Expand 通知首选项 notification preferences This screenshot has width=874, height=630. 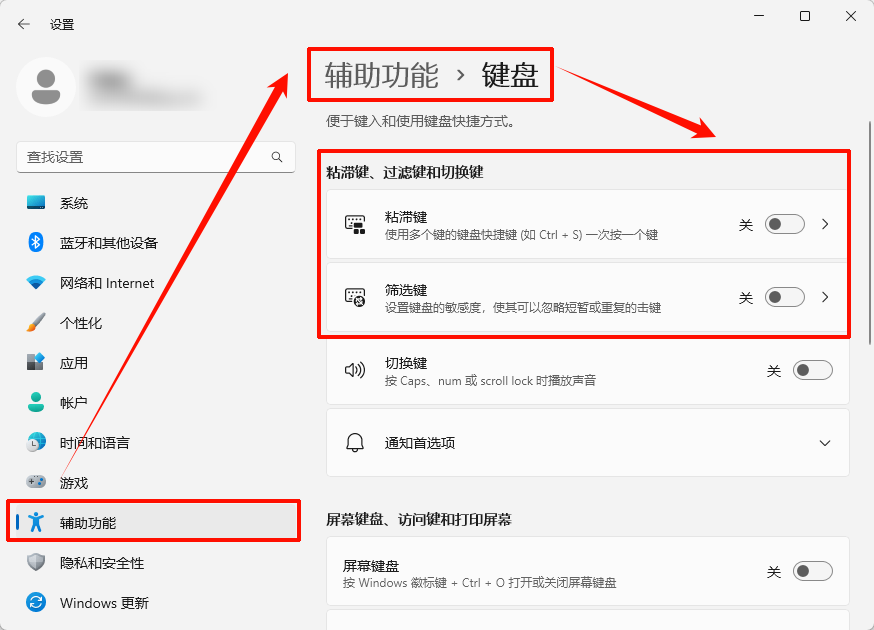click(x=825, y=443)
